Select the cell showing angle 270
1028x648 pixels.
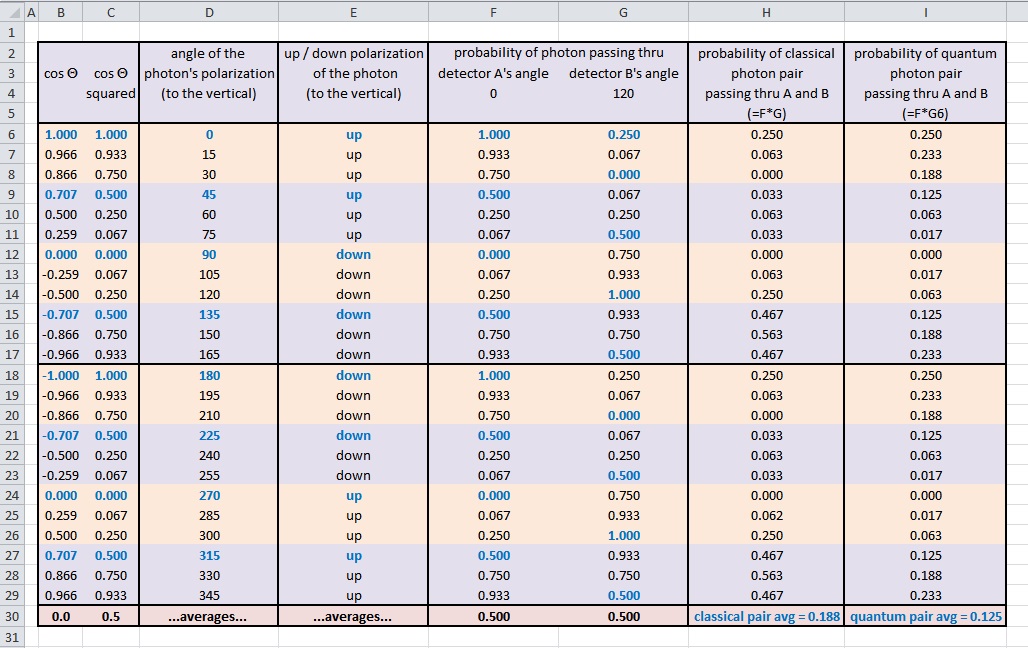tap(209, 496)
